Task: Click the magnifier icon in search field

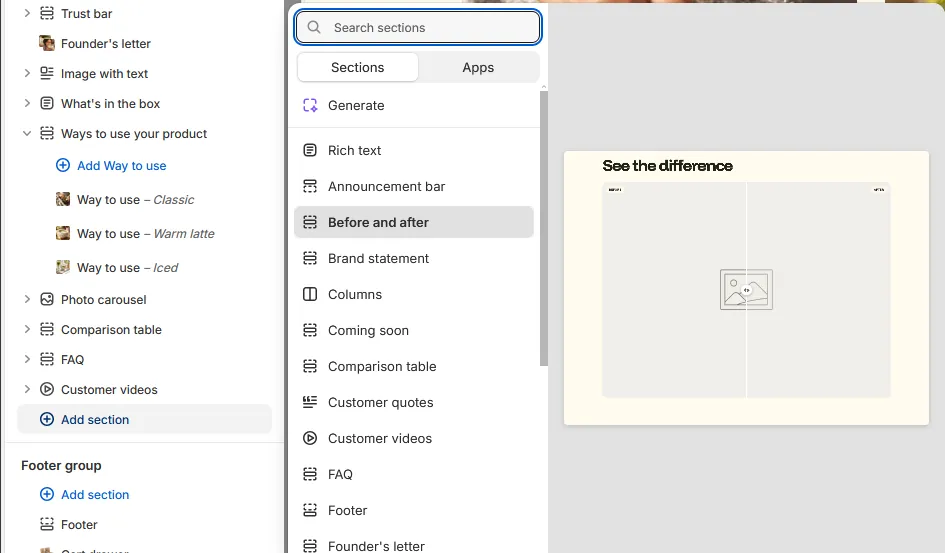Action: pyautogui.click(x=314, y=27)
